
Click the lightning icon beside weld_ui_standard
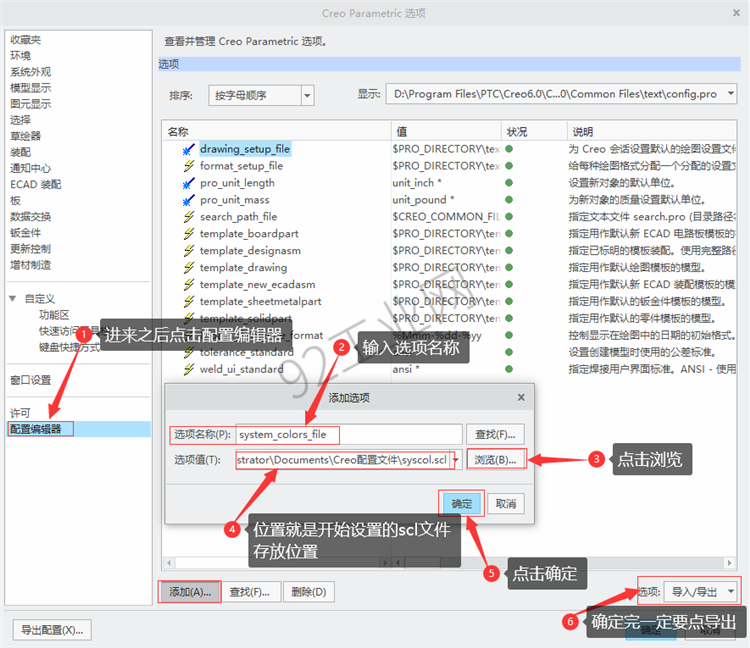point(188,369)
